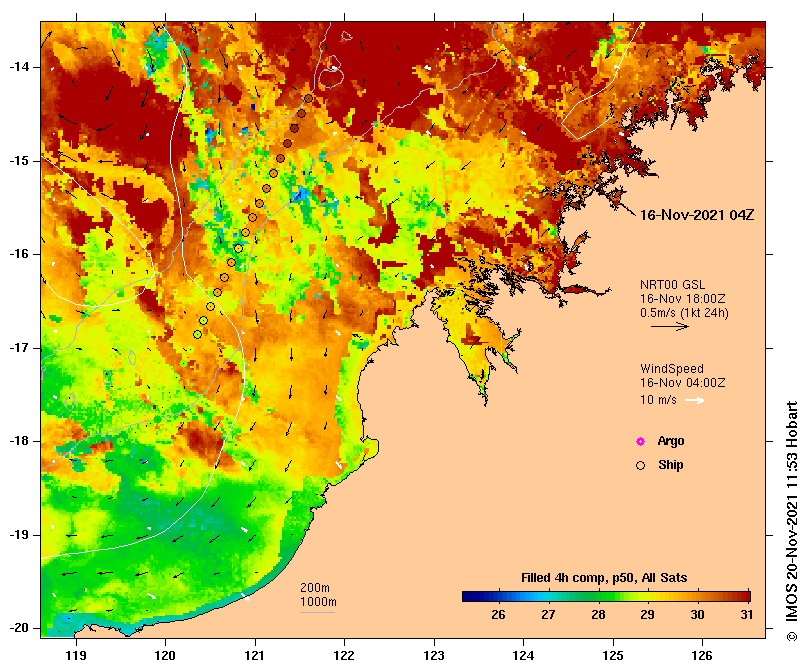
Task: Click the colour bar tick label 29
Action: point(648,615)
